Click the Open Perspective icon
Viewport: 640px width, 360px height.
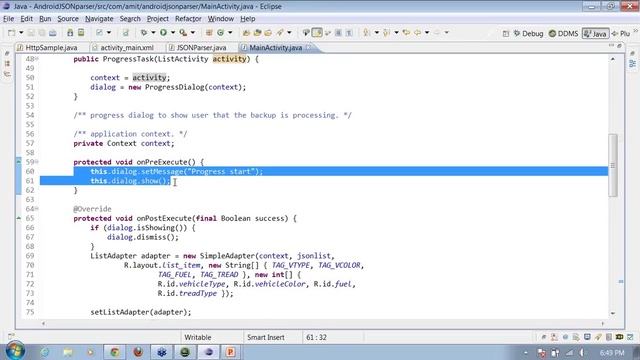coord(506,33)
